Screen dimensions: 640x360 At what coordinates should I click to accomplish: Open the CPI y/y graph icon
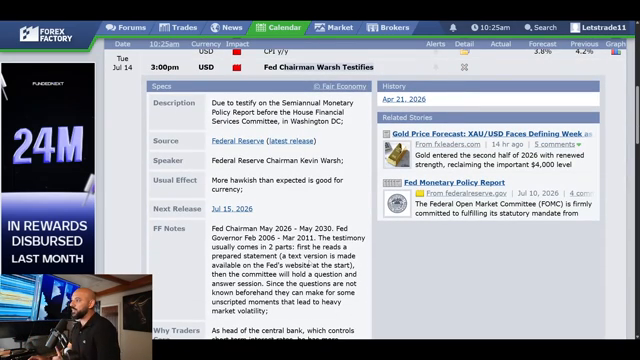click(x=616, y=52)
